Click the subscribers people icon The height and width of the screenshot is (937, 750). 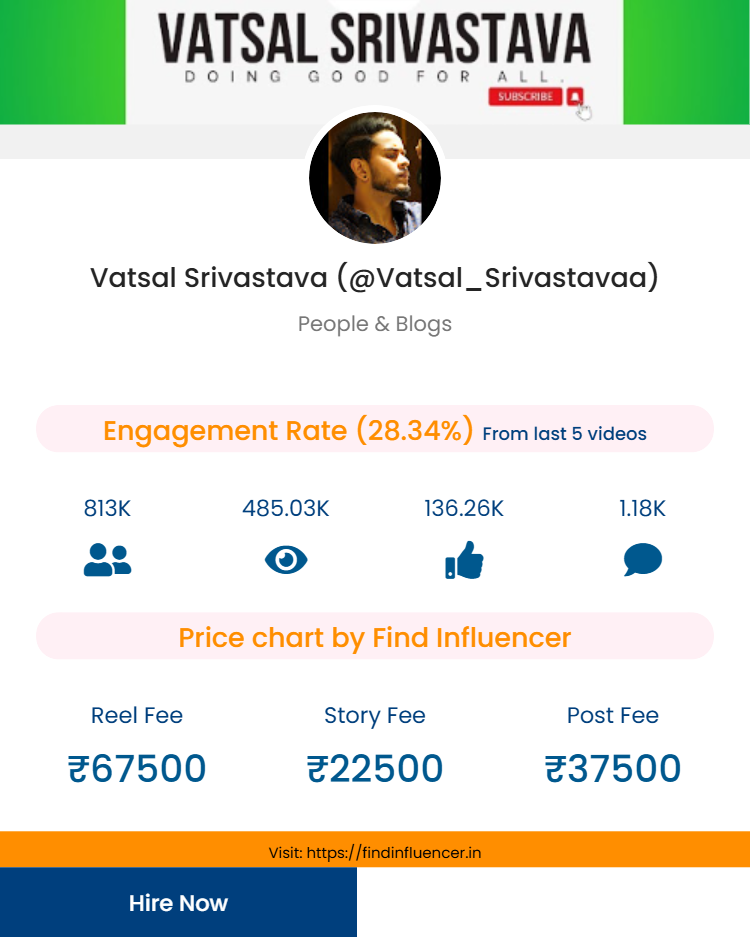pyautogui.click(x=107, y=560)
